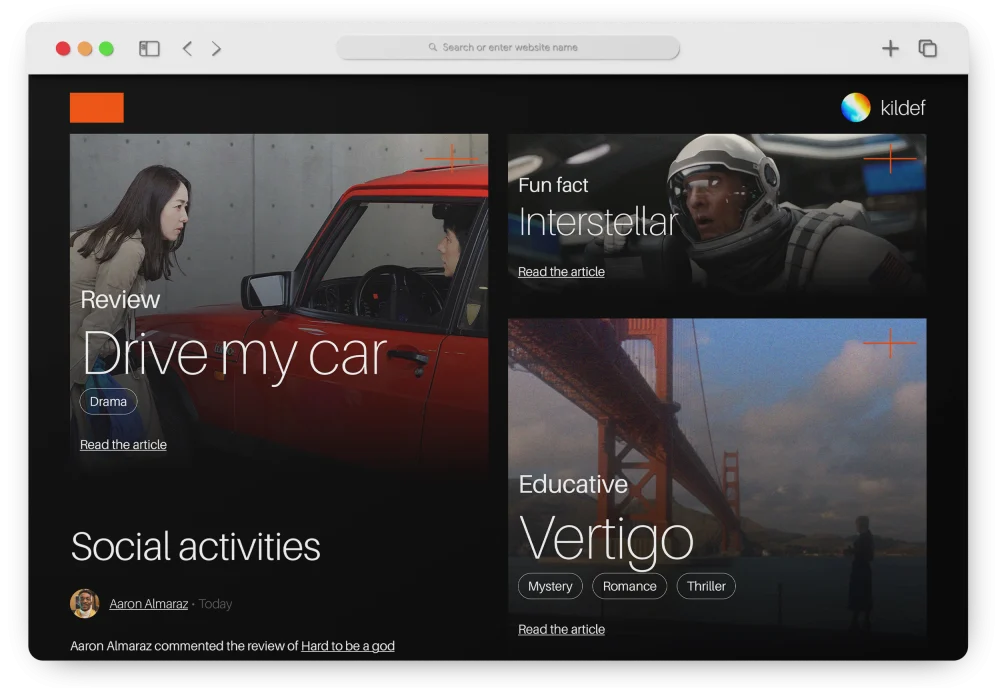The width and height of the screenshot is (1000, 688).
Task: Show tab overview with overlapping squares icon
Action: point(927,48)
